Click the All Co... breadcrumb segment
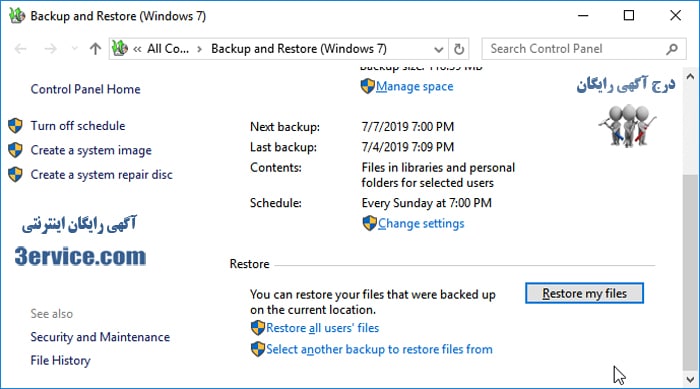Screen dimensions: 700x389 pos(168,49)
